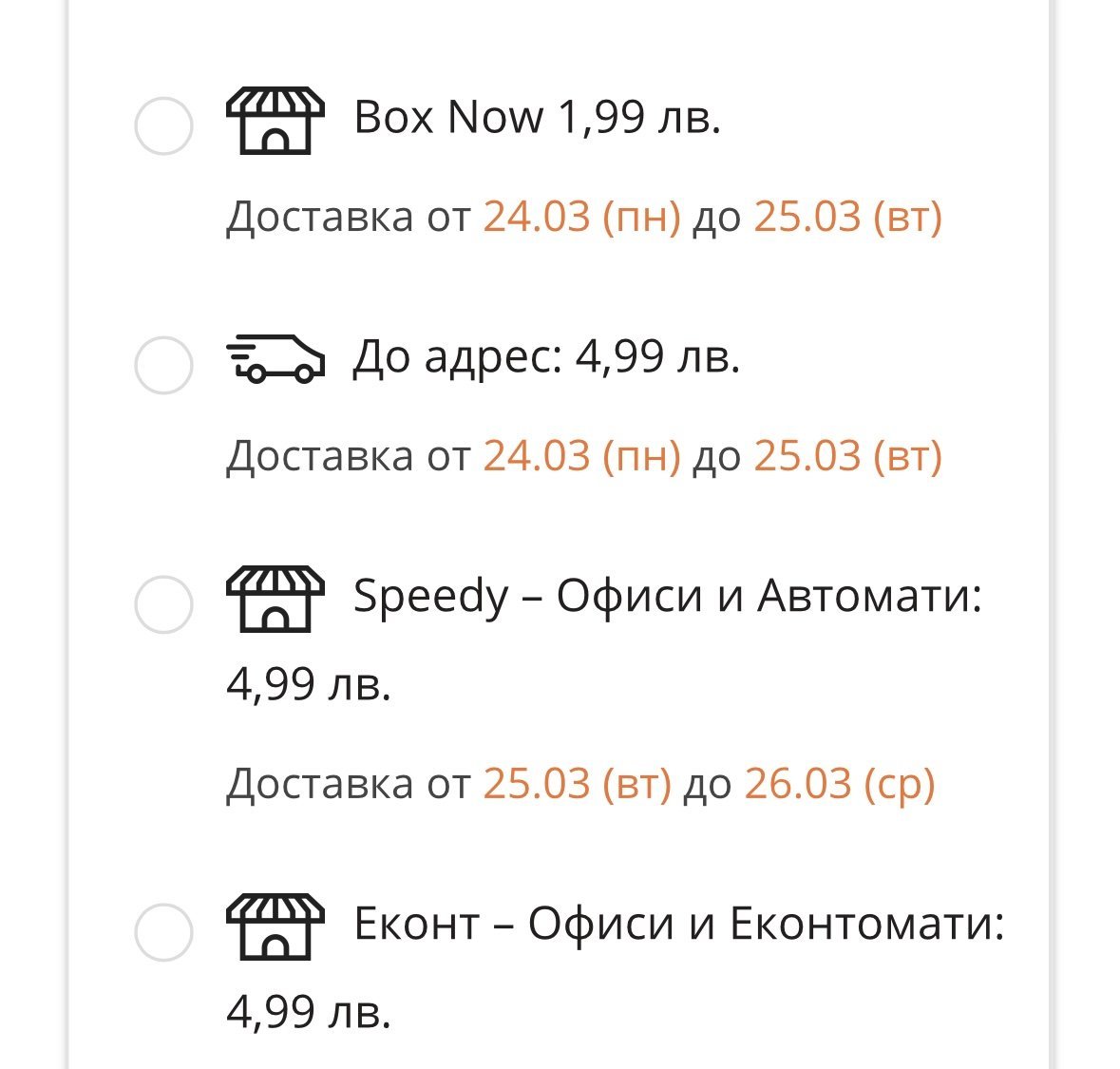Click the store icon beside Box Now

275,122
